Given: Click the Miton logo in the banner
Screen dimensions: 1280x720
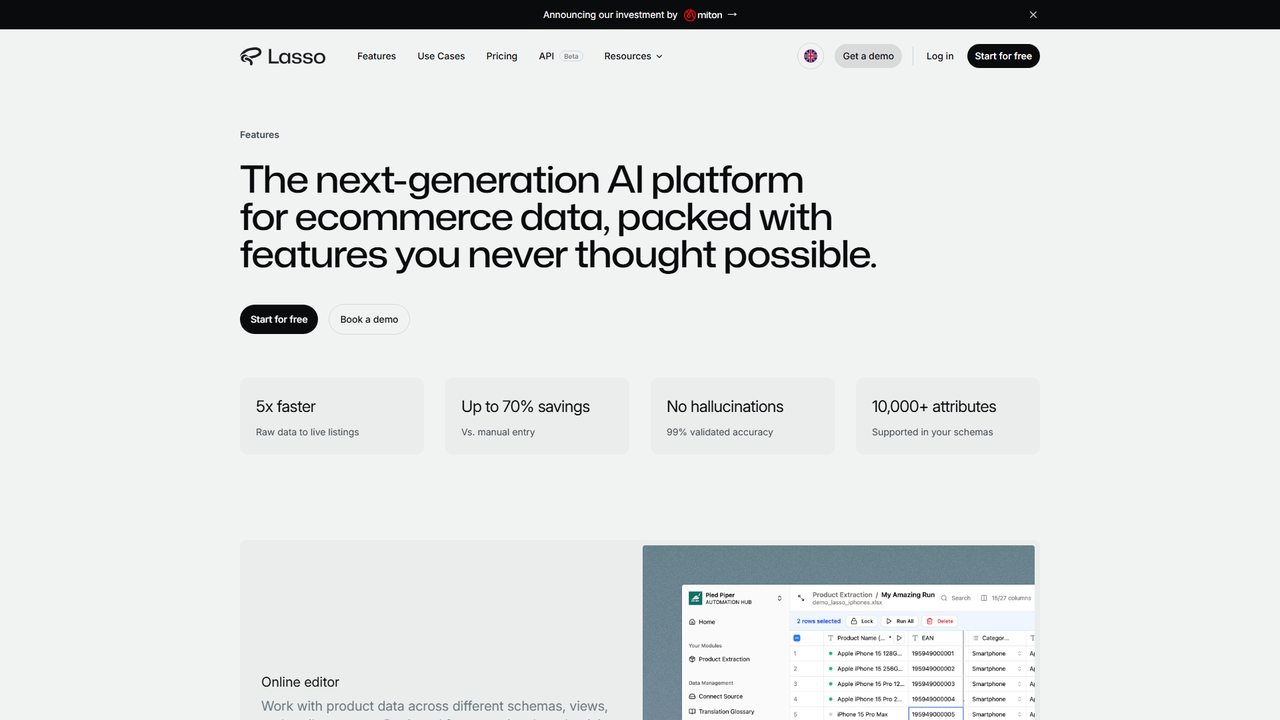Looking at the screenshot, I should pos(703,15).
